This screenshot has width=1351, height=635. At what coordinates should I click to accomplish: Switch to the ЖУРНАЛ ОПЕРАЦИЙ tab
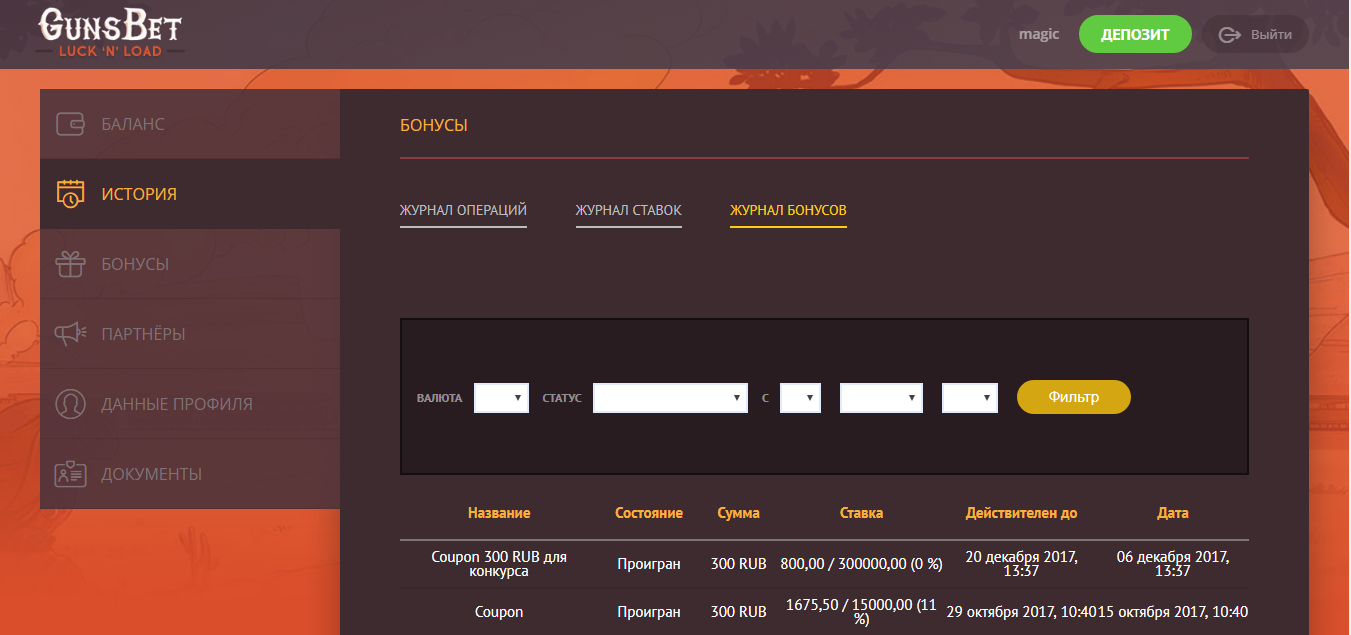coord(463,210)
